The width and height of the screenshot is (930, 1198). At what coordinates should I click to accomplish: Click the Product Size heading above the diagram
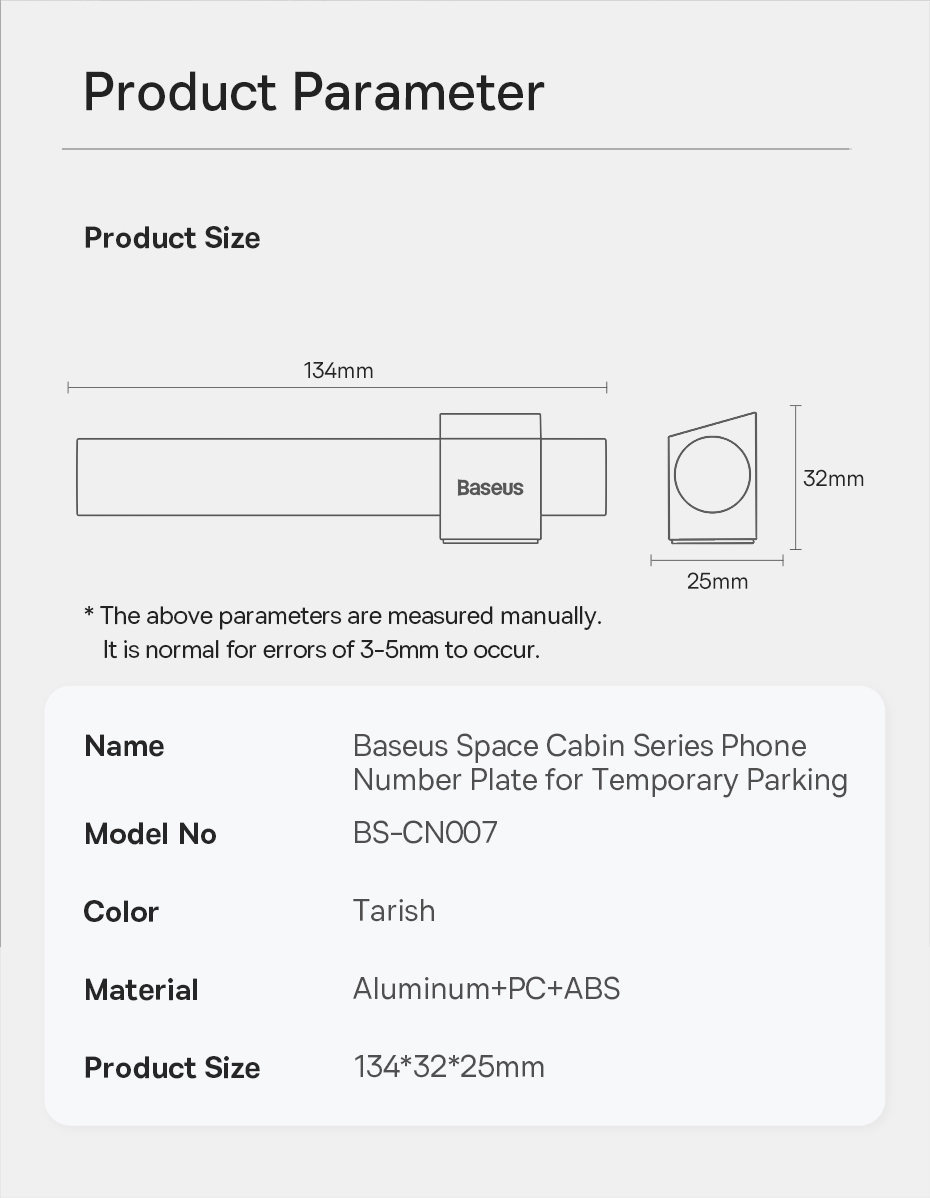172,238
